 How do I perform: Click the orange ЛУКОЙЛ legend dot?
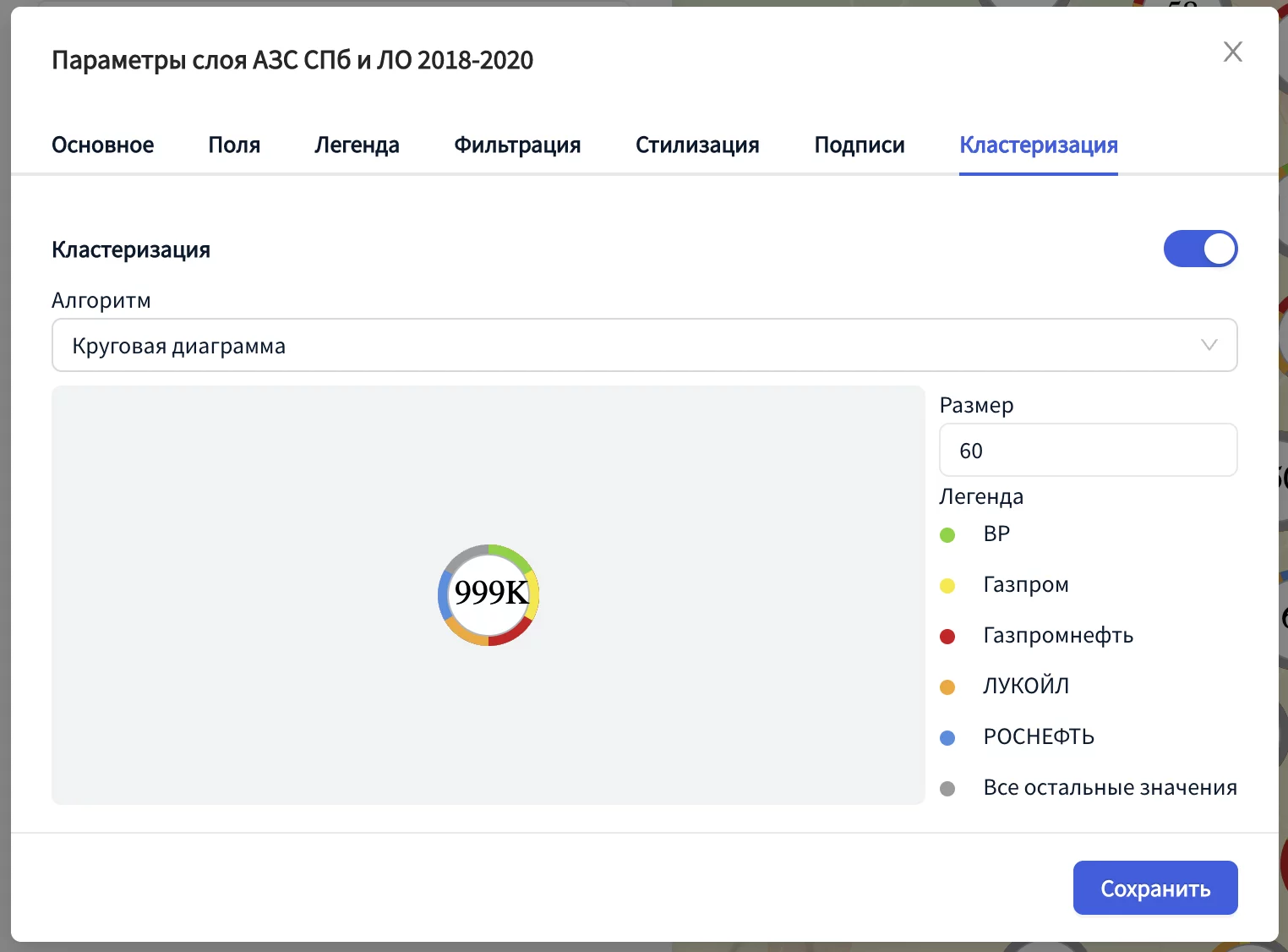[947, 687]
